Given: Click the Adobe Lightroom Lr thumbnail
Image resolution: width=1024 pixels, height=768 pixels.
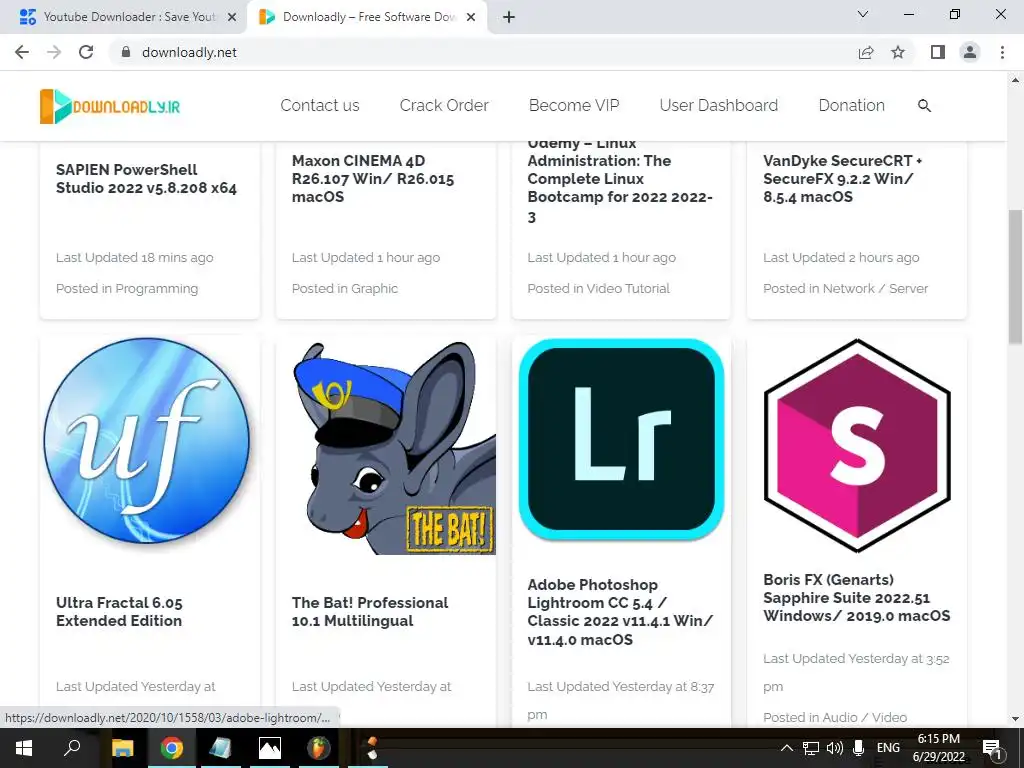Looking at the screenshot, I should tap(621, 439).
